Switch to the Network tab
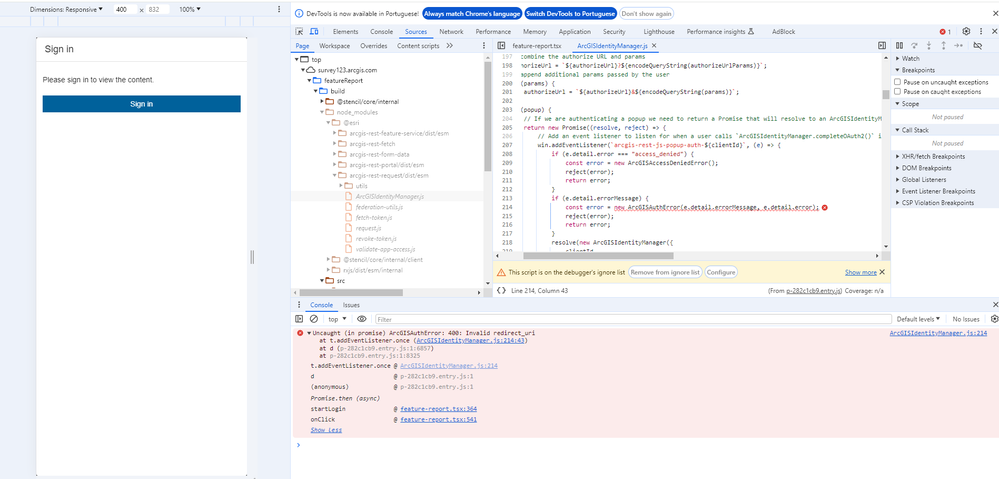The height and width of the screenshot is (479, 999). click(451, 32)
